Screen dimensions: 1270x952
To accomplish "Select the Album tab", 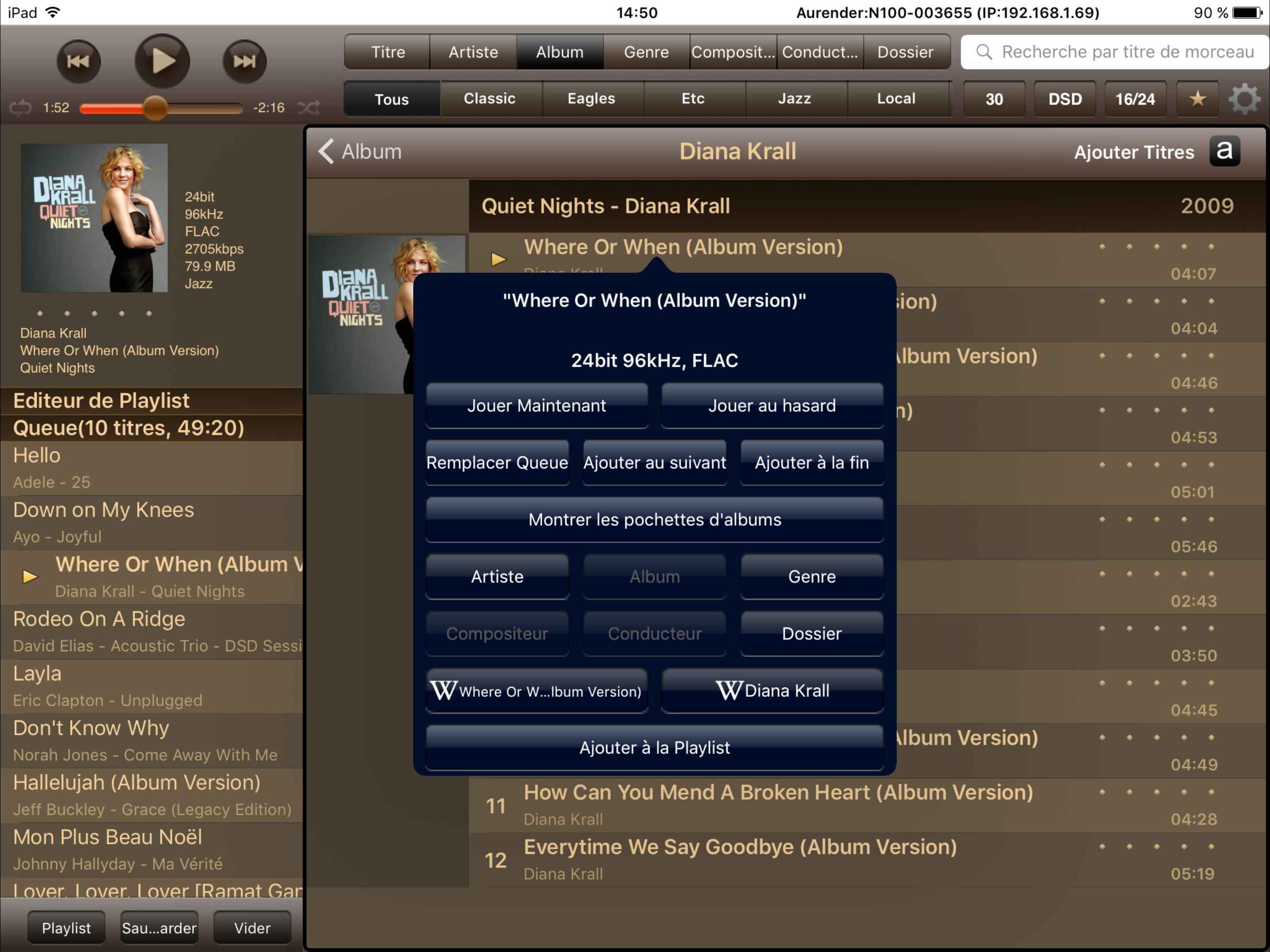I will click(560, 52).
